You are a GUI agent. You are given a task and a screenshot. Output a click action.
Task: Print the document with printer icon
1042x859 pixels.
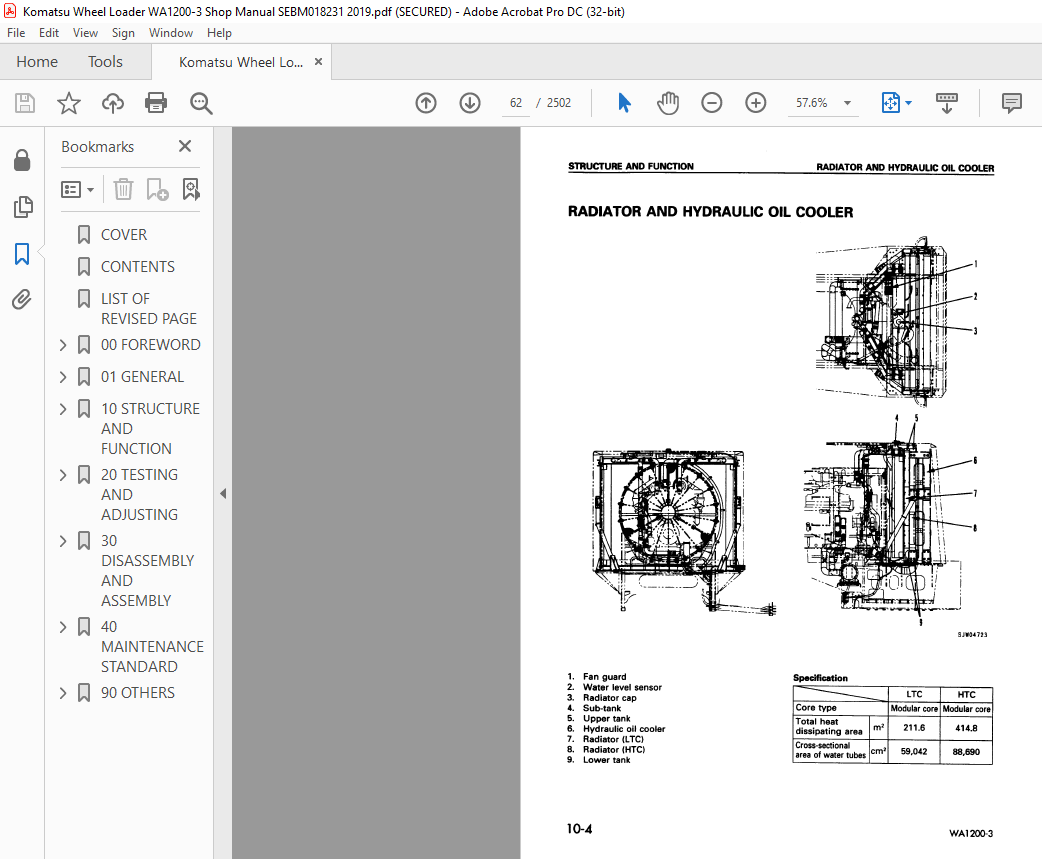(x=156, y=103)
